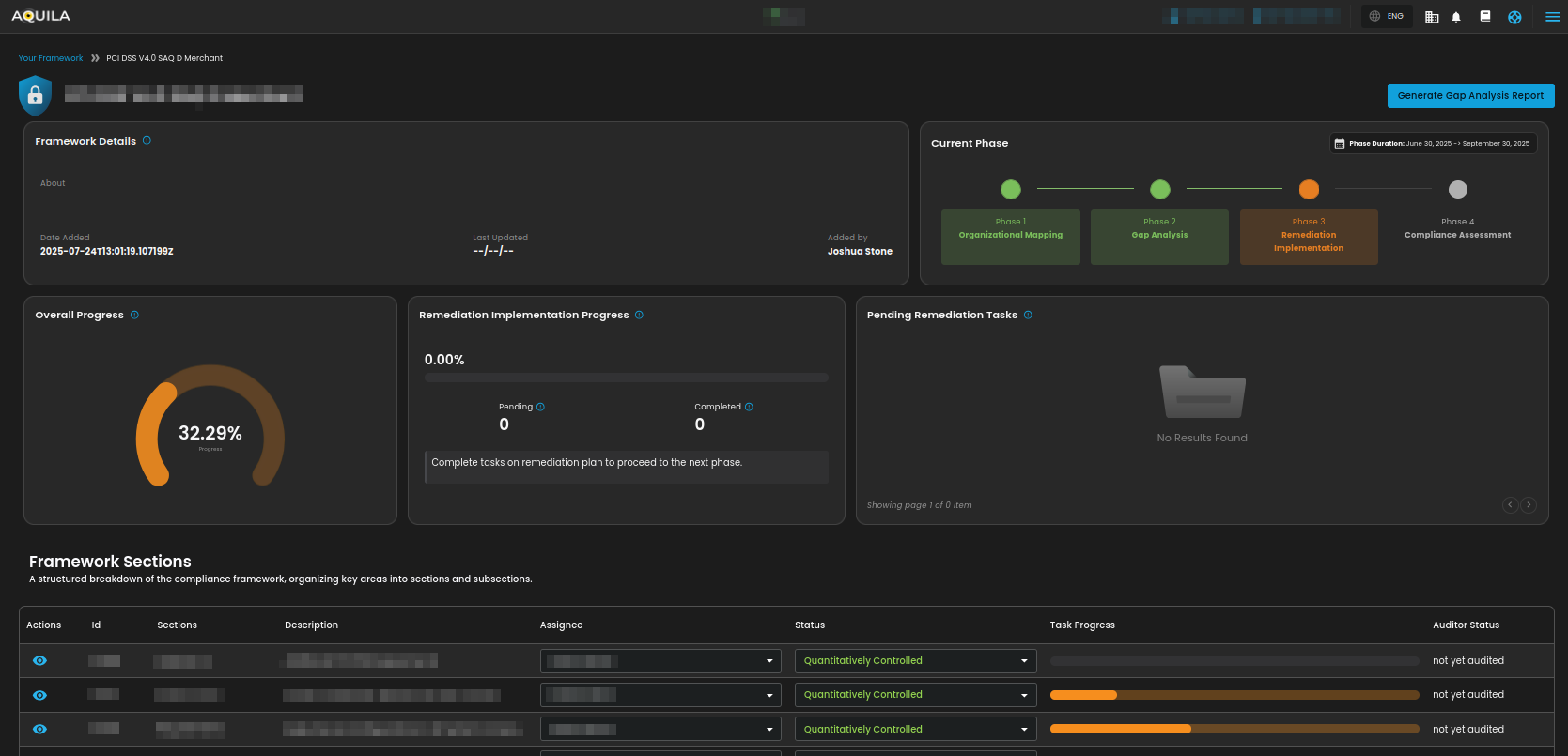Open the documentation book icon
1568x756 pixels.
click(x=1485, y=16)
